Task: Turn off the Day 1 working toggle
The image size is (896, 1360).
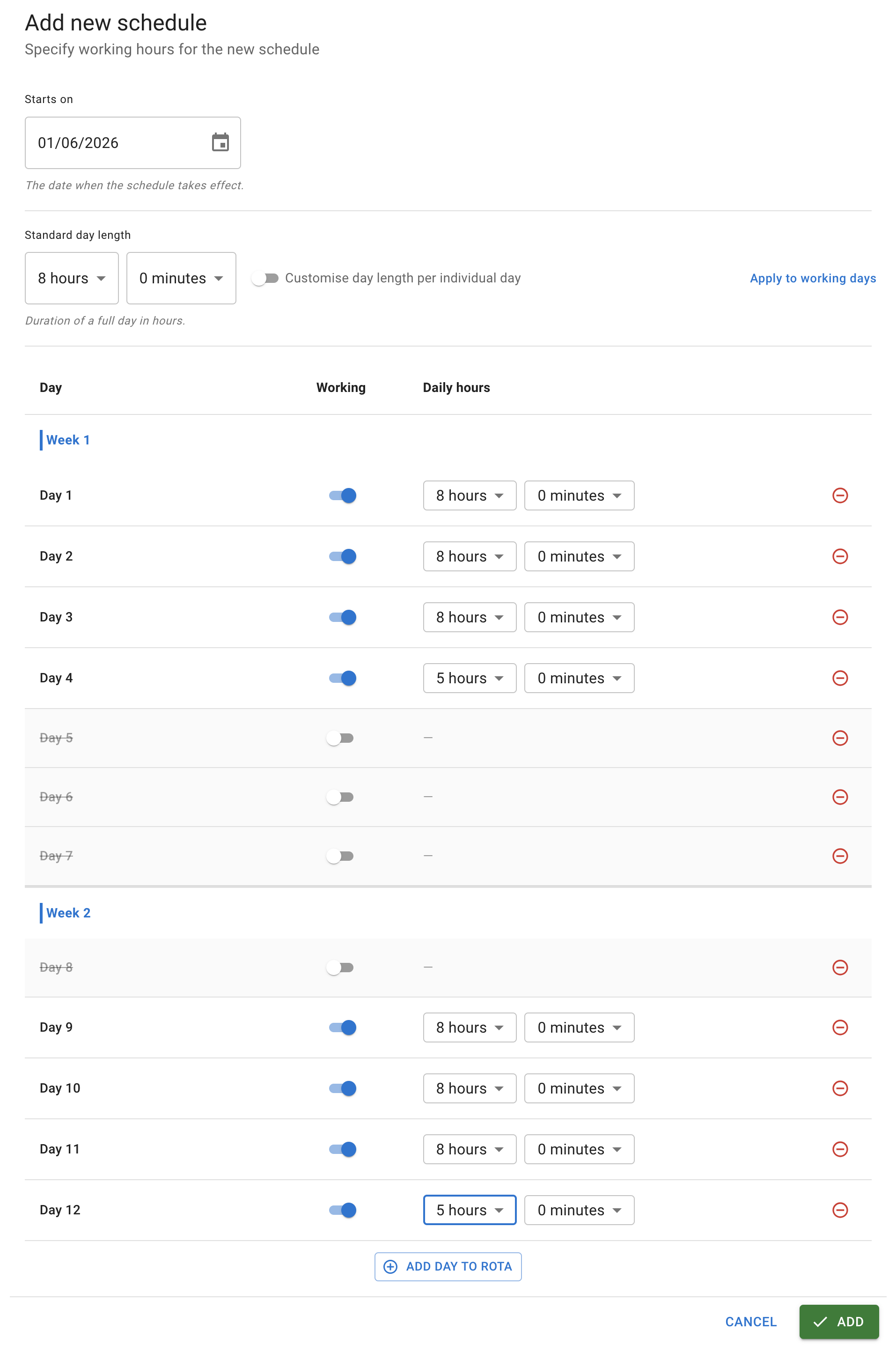Action: (x=342, y=495)
